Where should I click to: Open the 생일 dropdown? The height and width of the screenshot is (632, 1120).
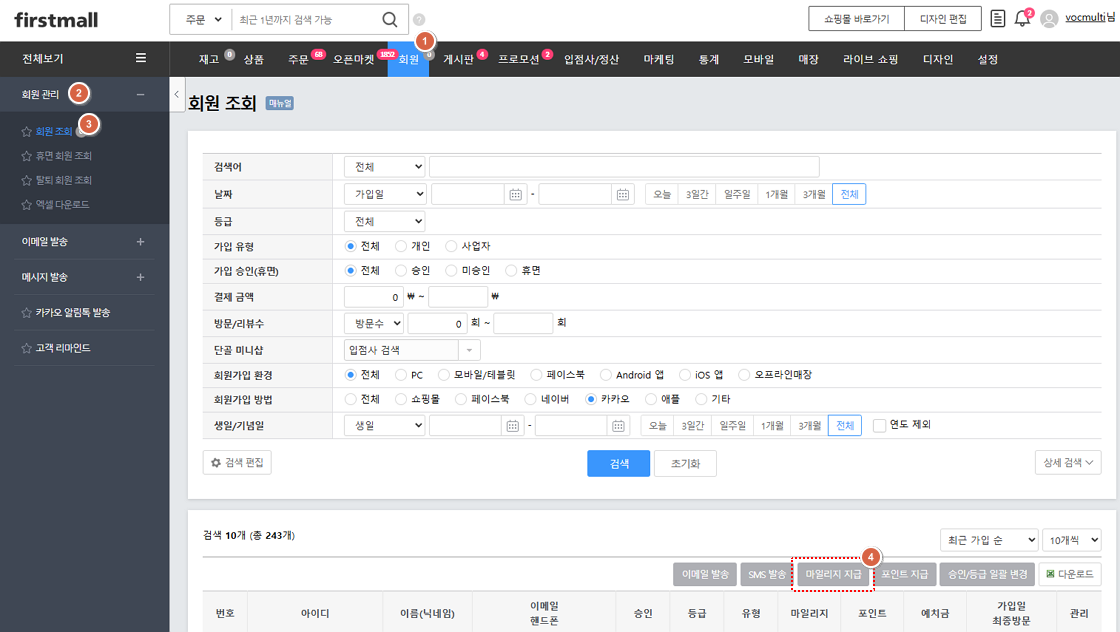click(384, 426)
